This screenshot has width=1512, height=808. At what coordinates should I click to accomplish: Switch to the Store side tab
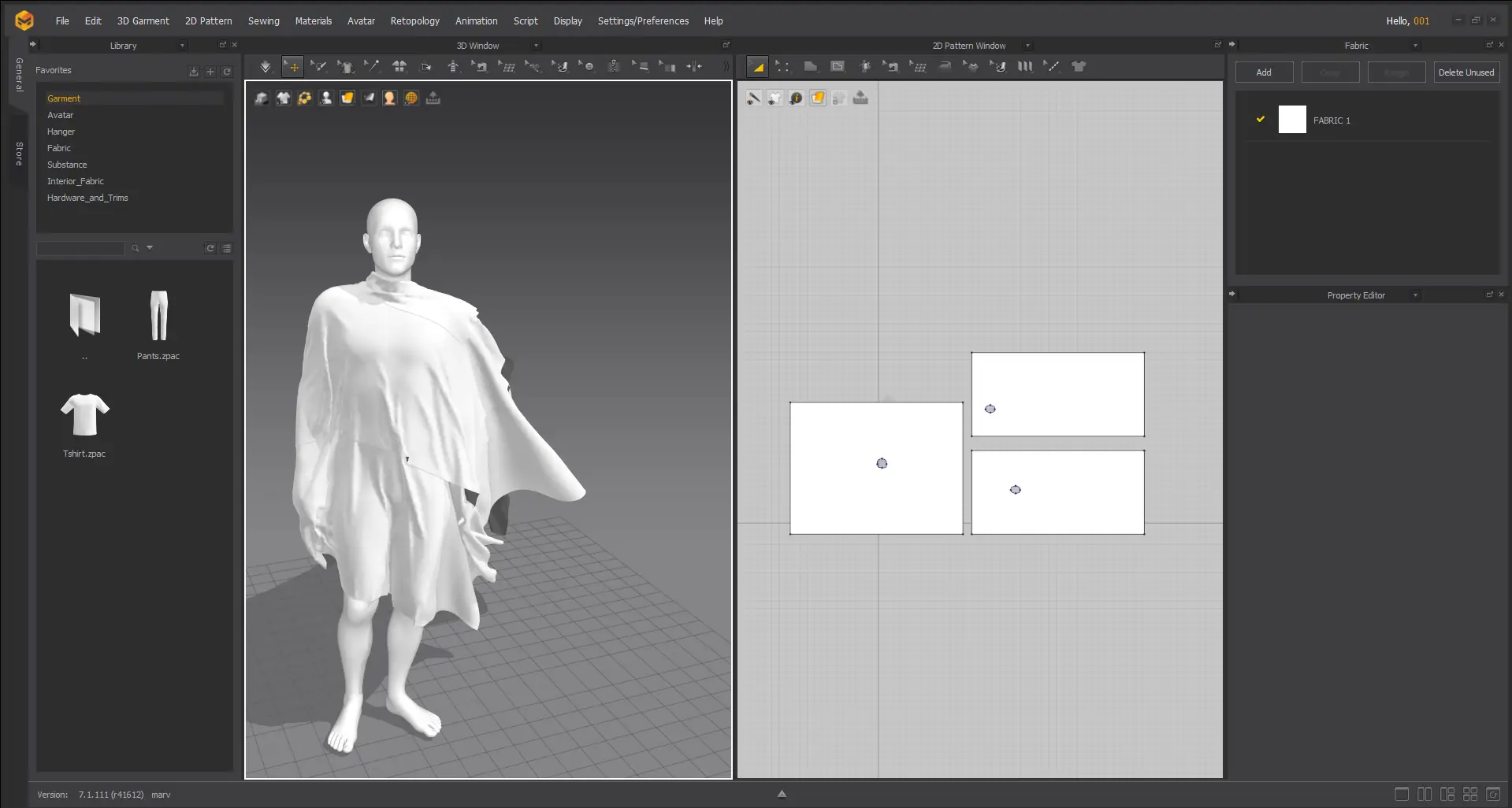tap(19, 154)
